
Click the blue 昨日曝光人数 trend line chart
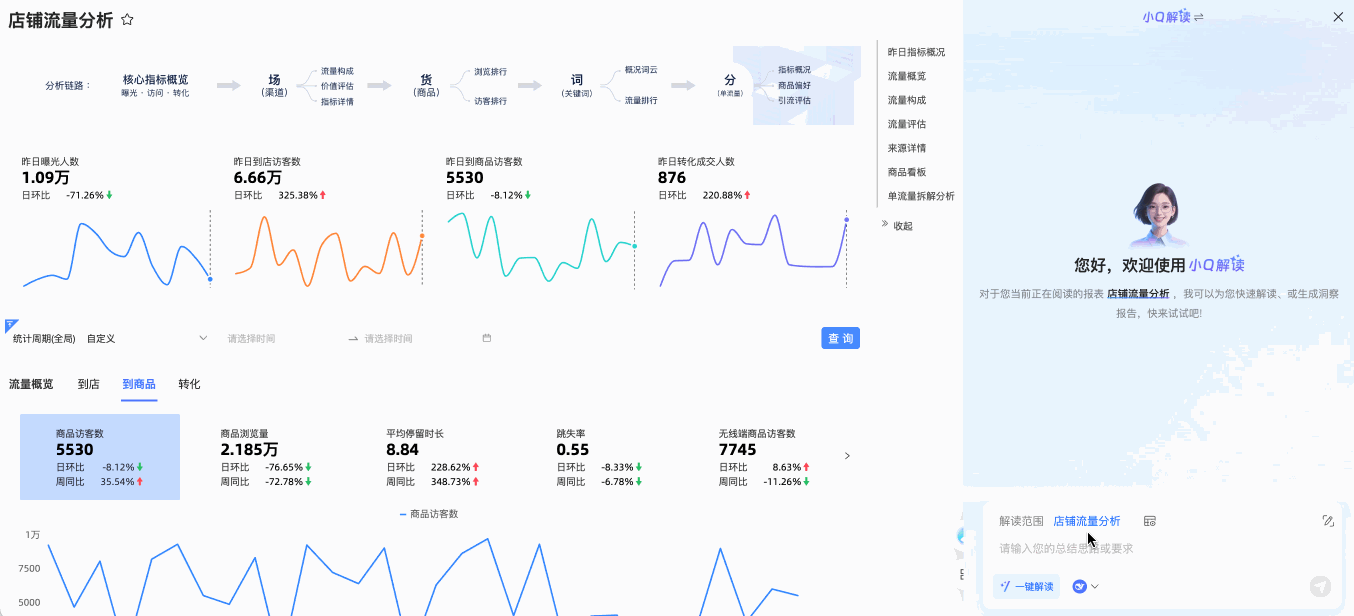pyautogui.click(x=116, y=254)
